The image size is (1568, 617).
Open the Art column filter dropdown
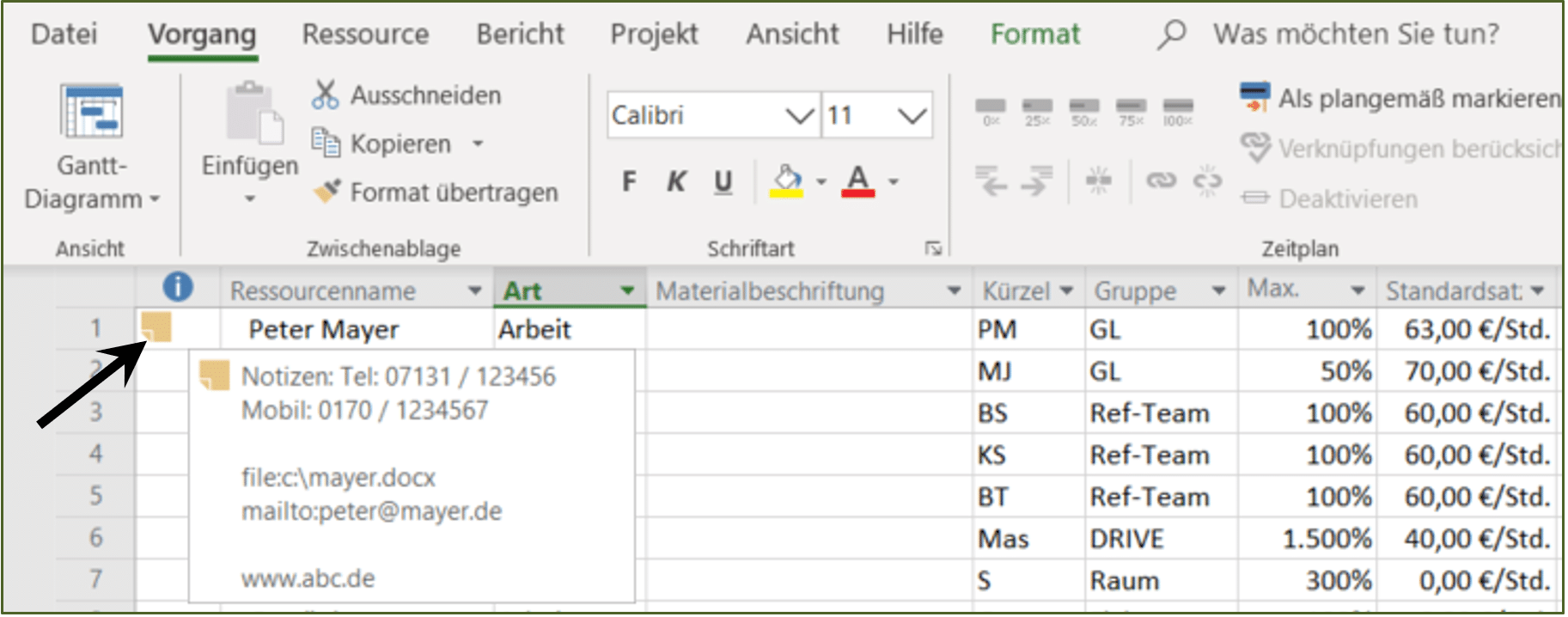click(x=628, y=291)
